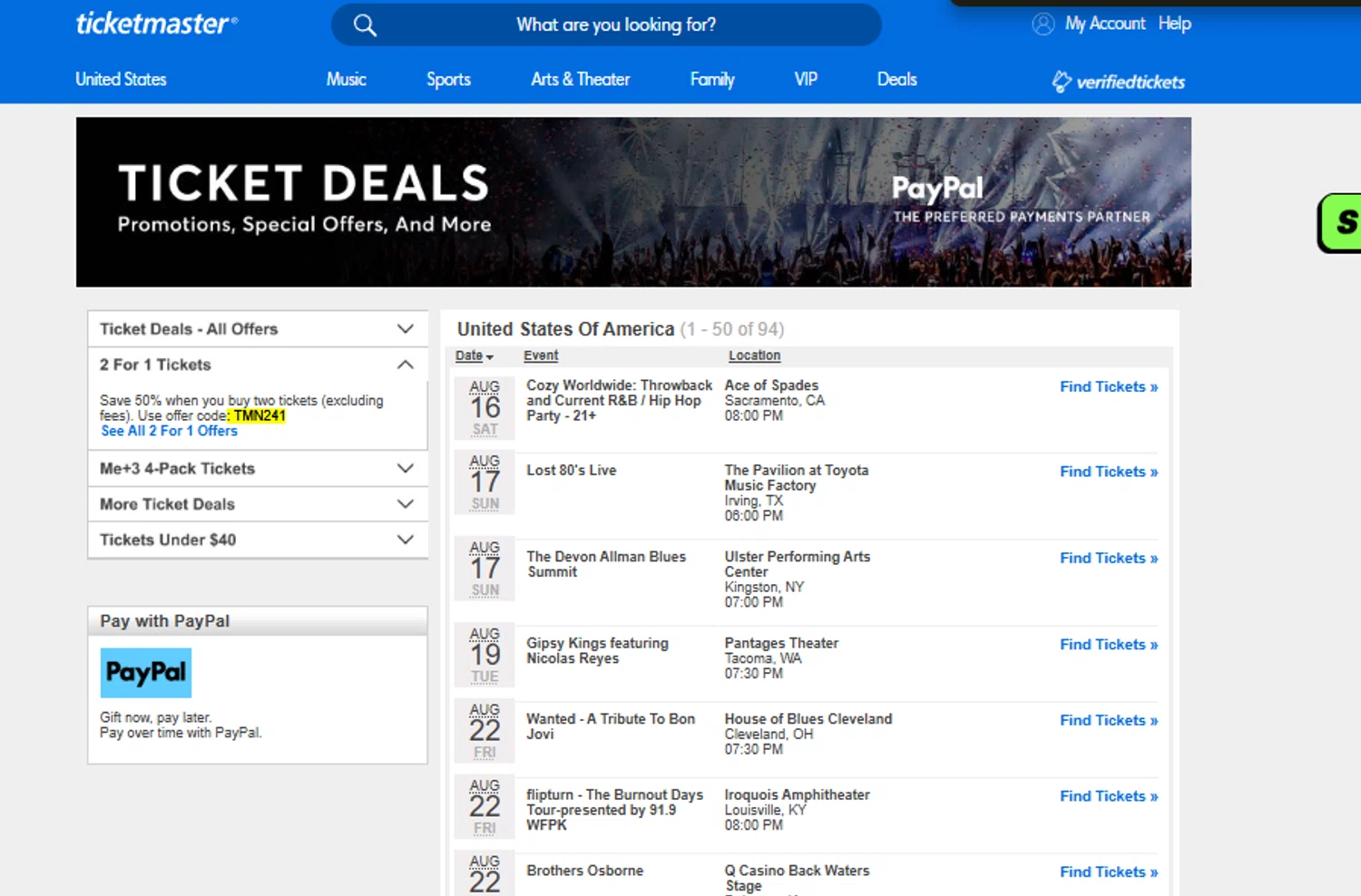Expand More Ticket Deals section
This screenshot has width=1361, height=896.
258,504
